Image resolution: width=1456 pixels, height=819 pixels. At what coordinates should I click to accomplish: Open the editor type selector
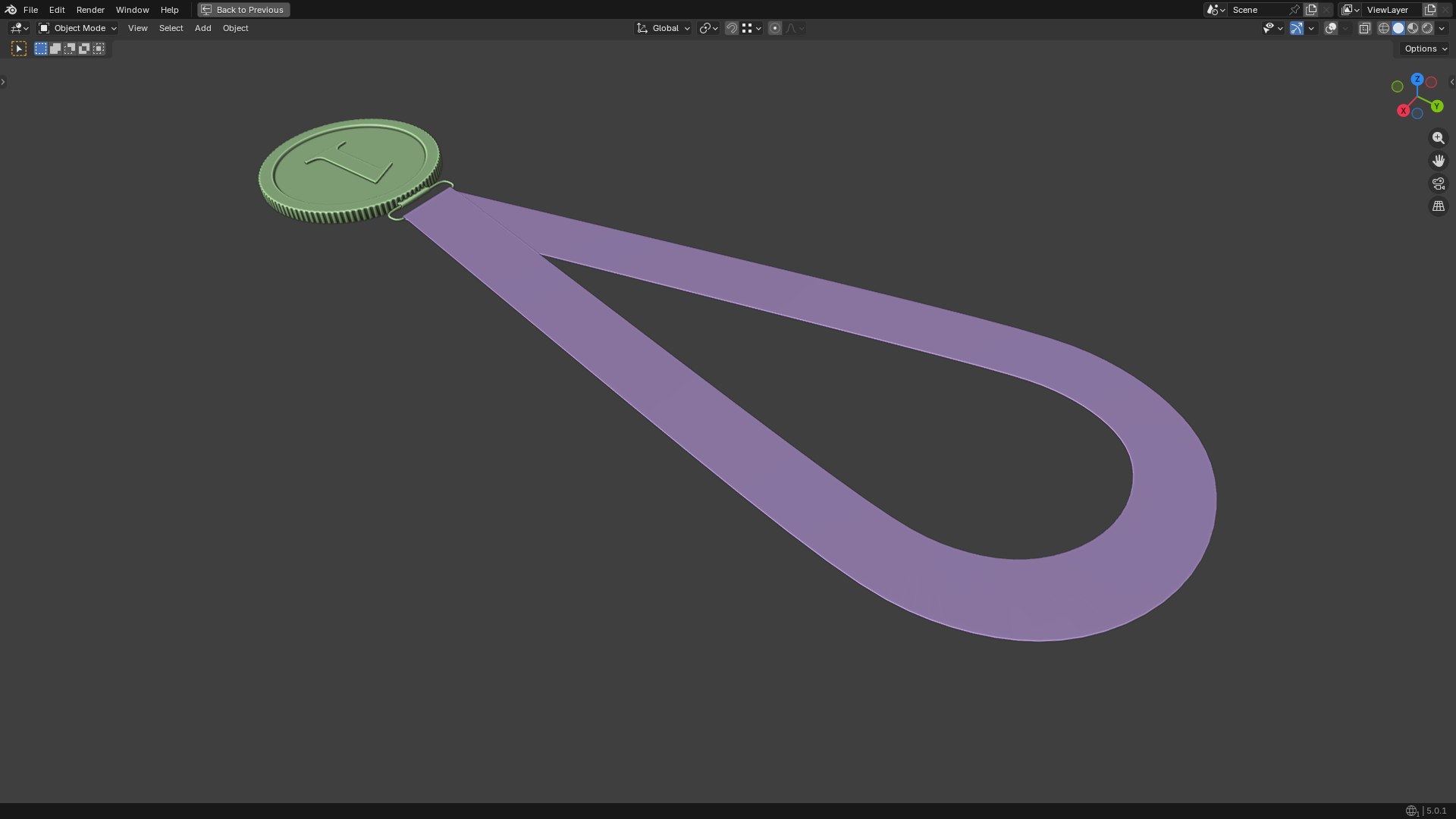pos(19,28)
